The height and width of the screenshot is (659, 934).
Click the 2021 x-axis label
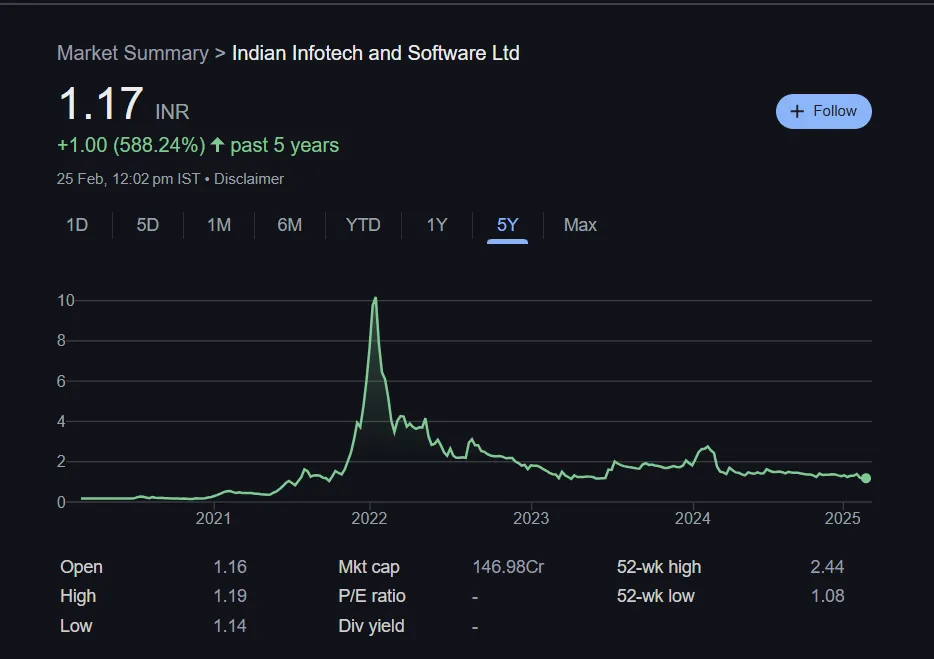213,518
